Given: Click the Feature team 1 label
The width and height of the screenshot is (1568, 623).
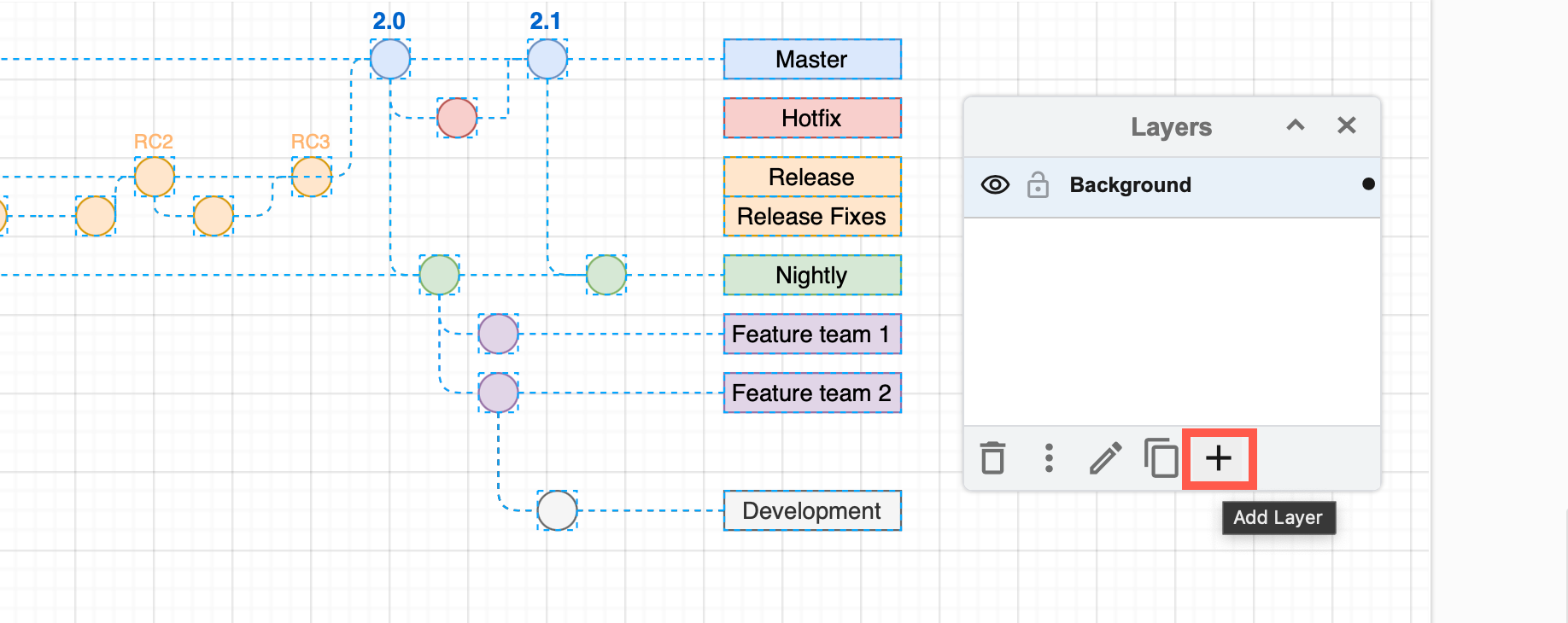Looking at the screenshot, I should [811, 335].
